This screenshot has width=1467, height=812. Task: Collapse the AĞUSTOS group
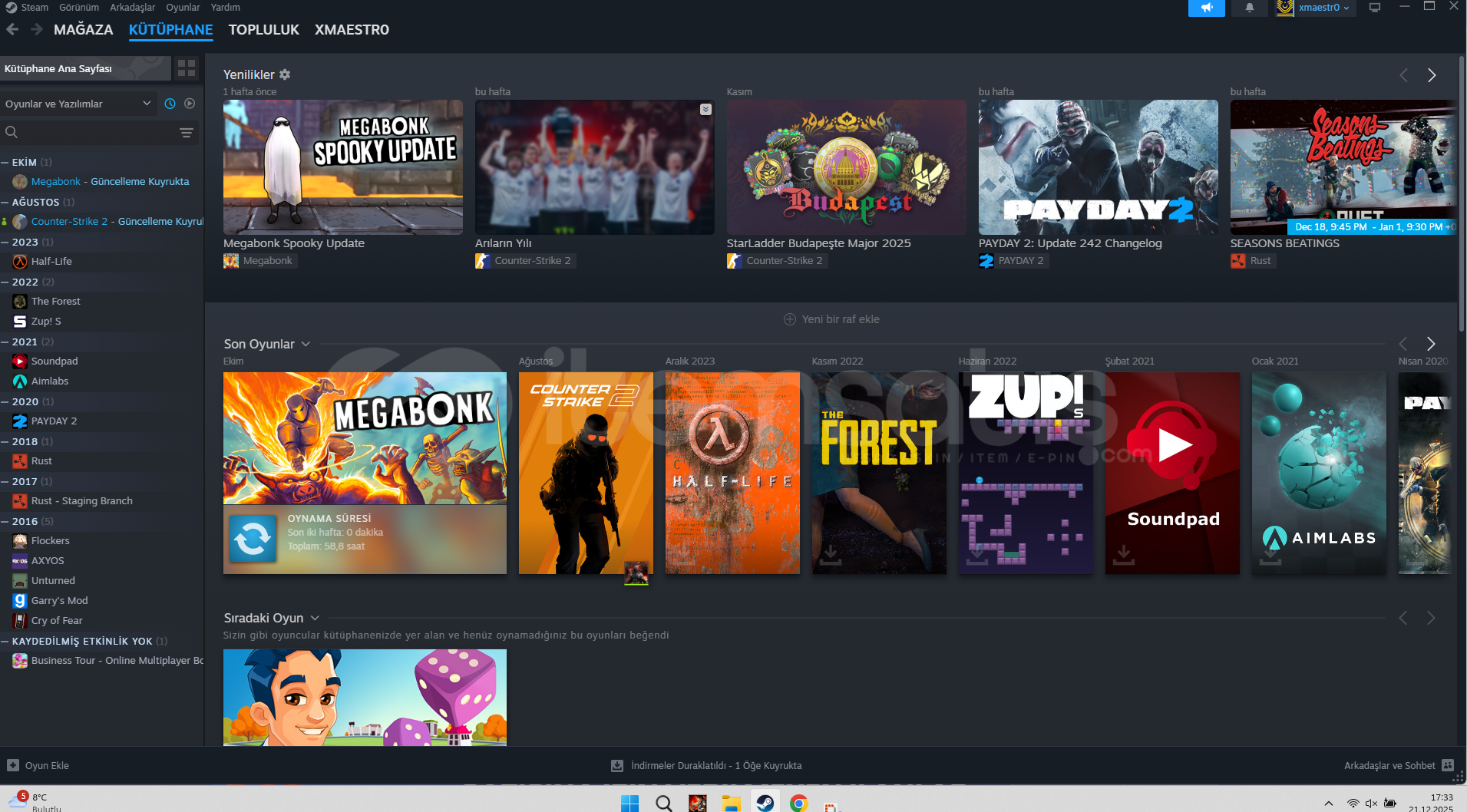click(5, 202)
